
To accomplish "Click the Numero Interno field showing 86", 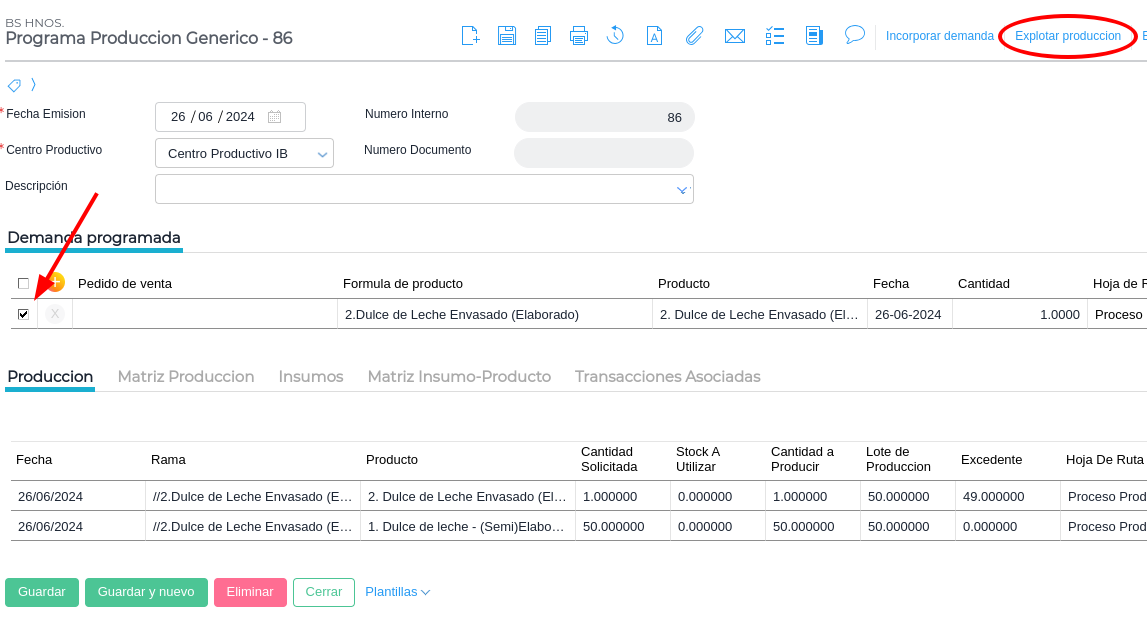I will click(605, 117).
